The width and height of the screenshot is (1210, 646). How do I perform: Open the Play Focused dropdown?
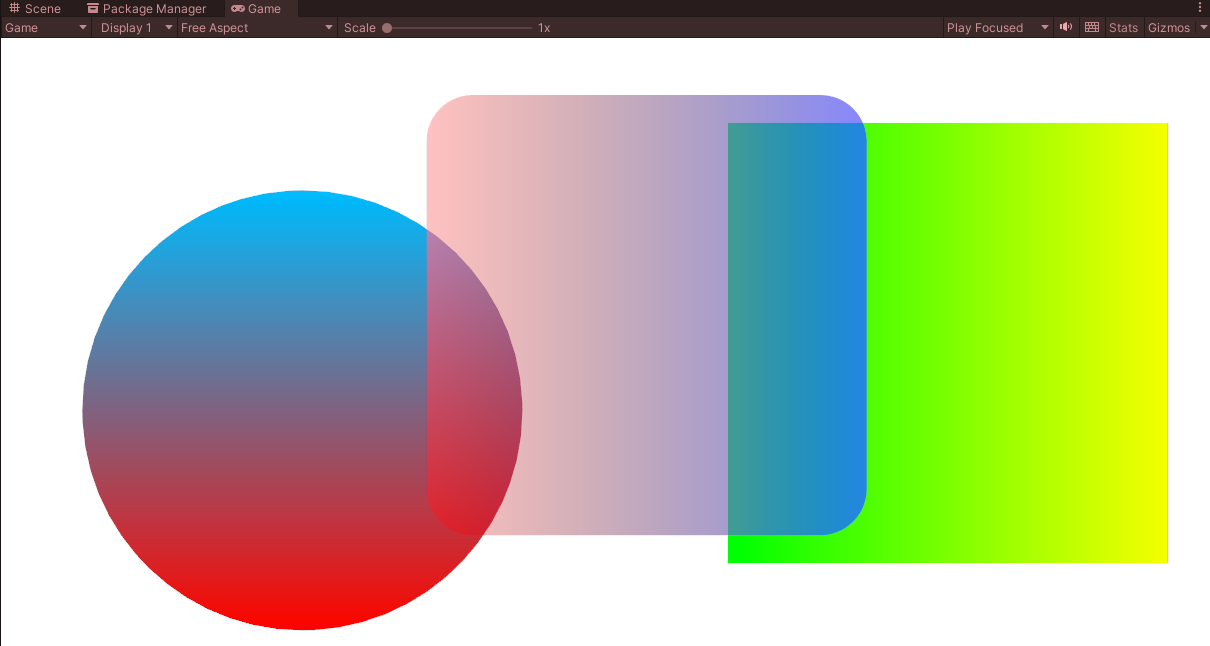click(998, 28)
